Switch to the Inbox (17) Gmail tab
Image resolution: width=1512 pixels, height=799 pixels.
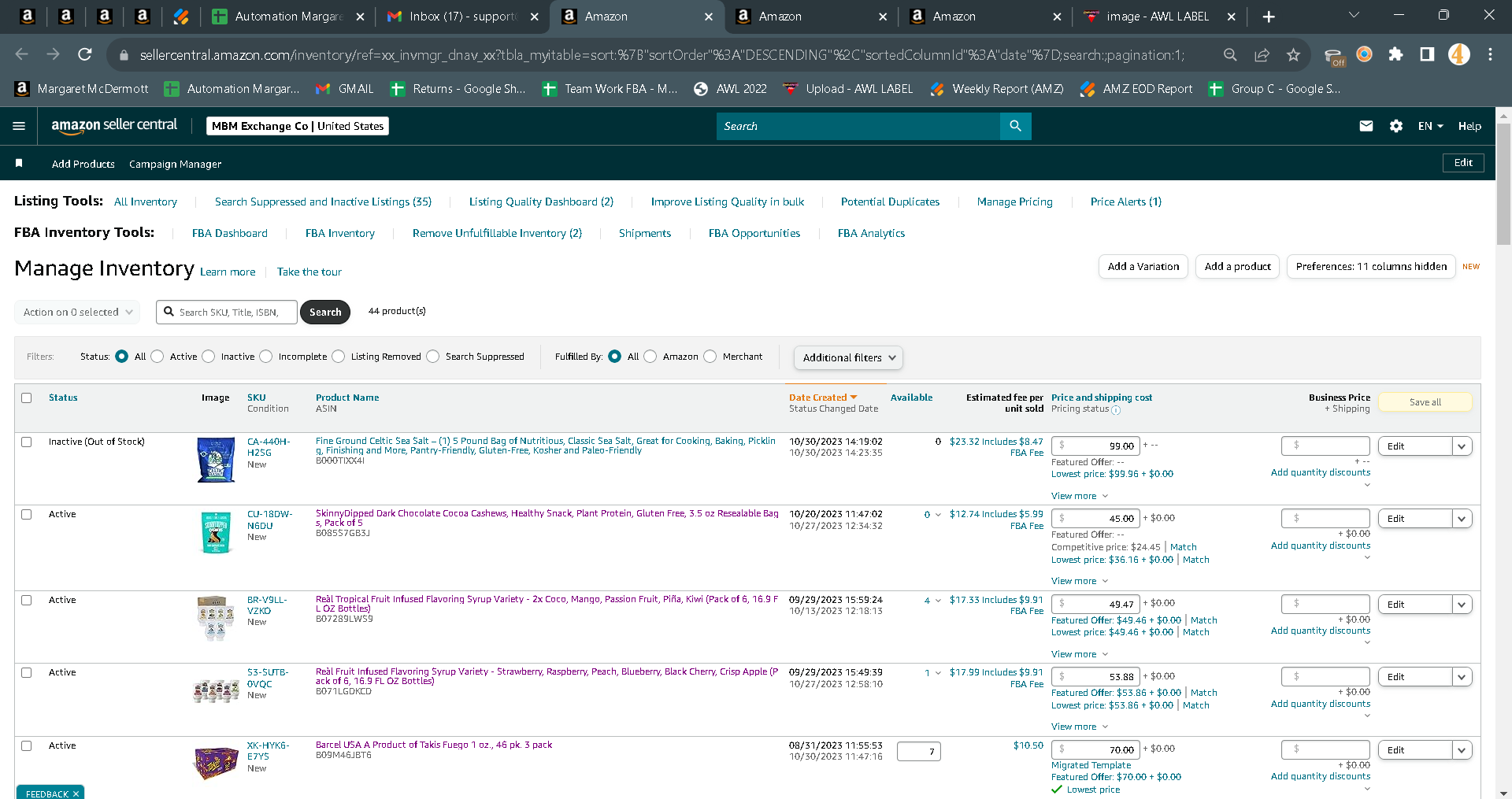click(463, 17)
